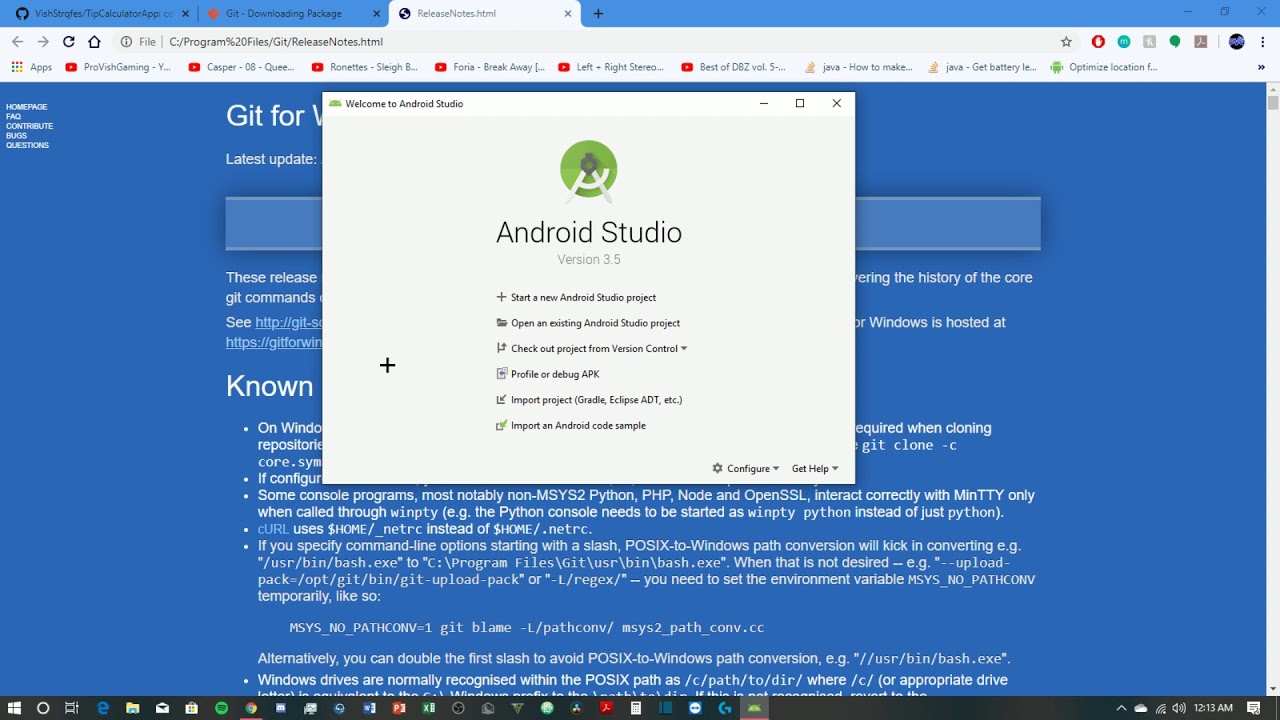
Task: Open the system clock showing 12:13 AM
Action: pos(1213,708)
